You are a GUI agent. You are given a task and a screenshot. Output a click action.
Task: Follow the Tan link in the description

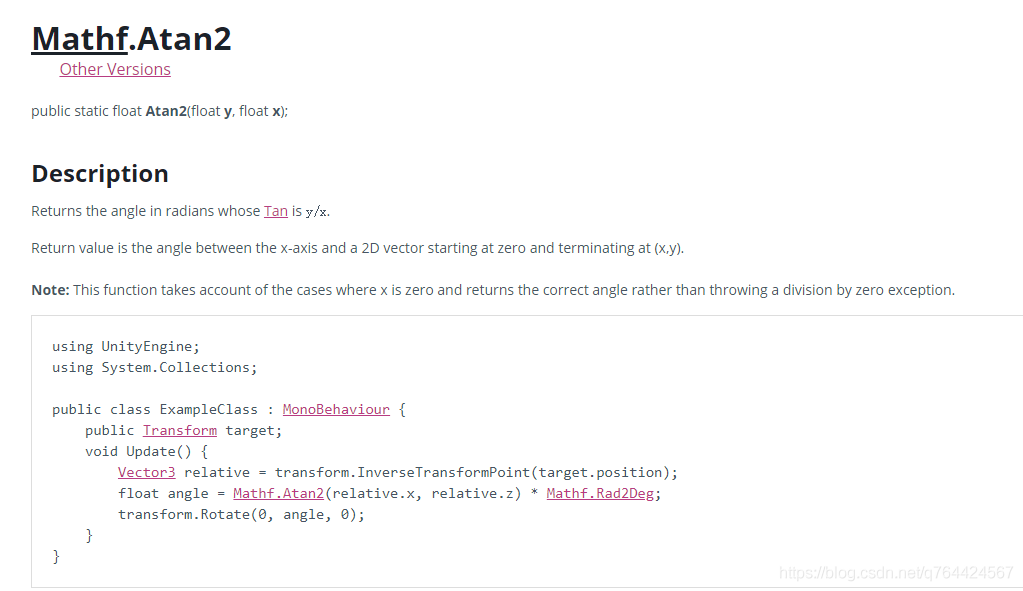click(275, 211)
